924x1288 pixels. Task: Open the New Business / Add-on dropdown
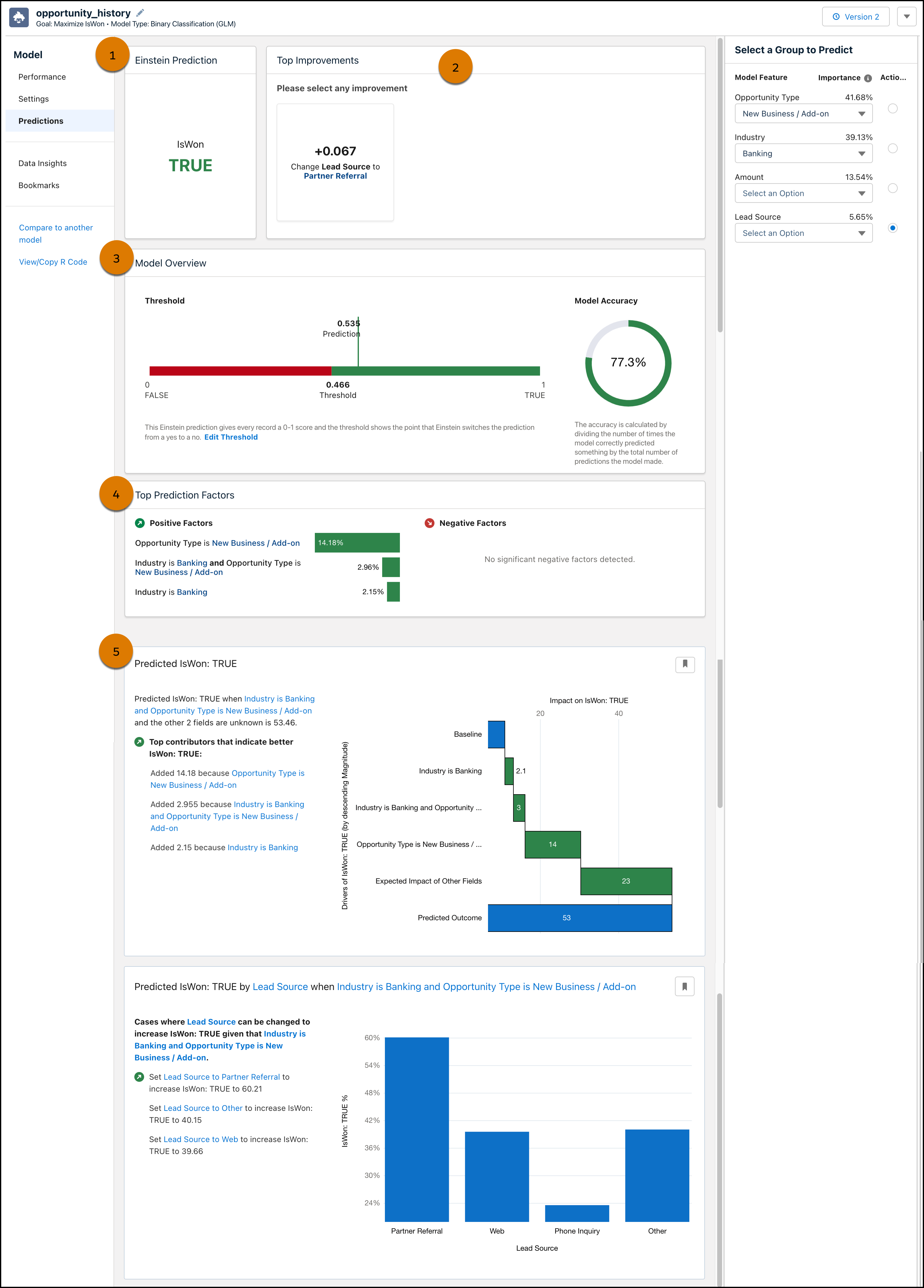coord(803,113)
